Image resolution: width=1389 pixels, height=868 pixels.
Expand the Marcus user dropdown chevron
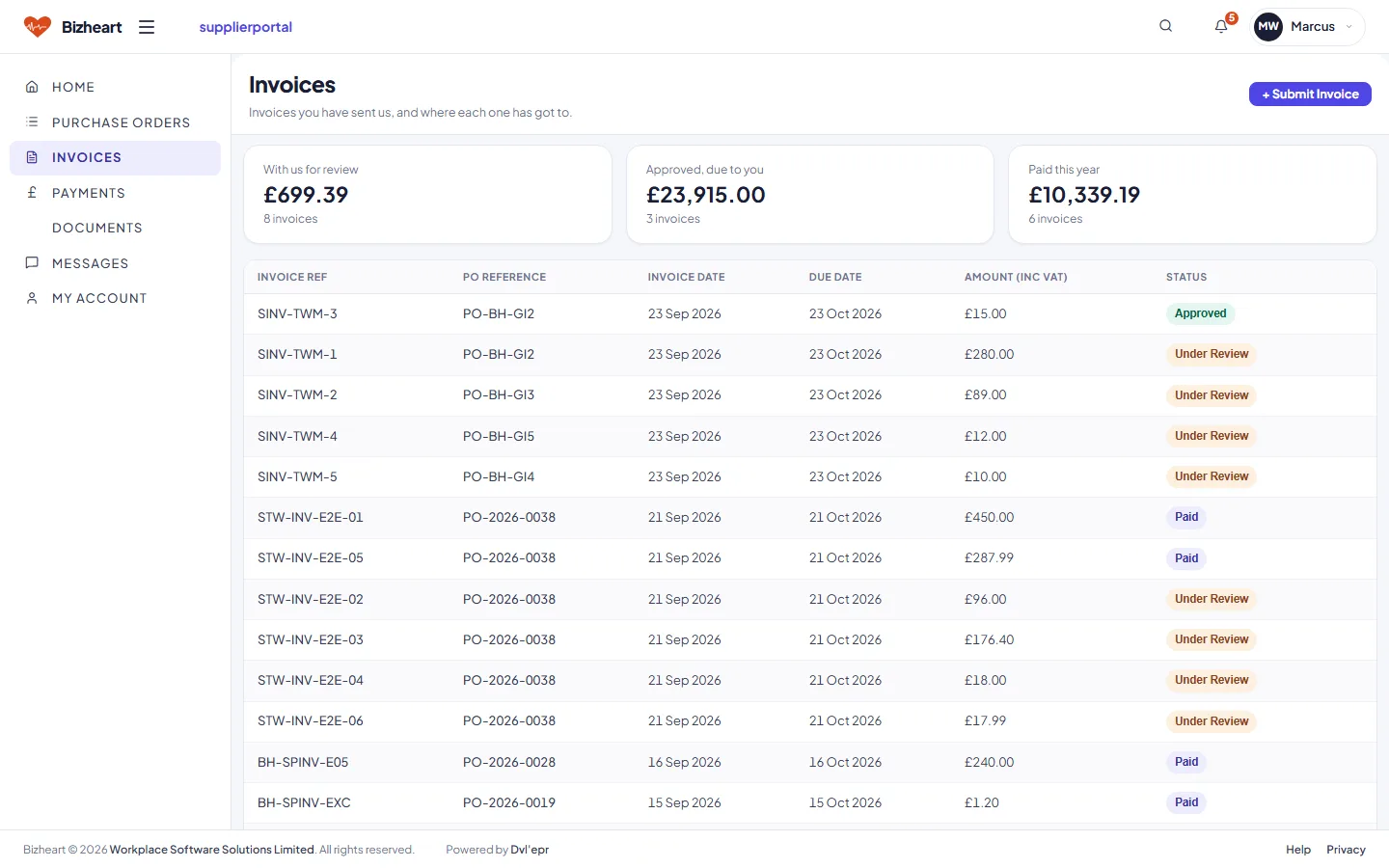coord(1348,27)
